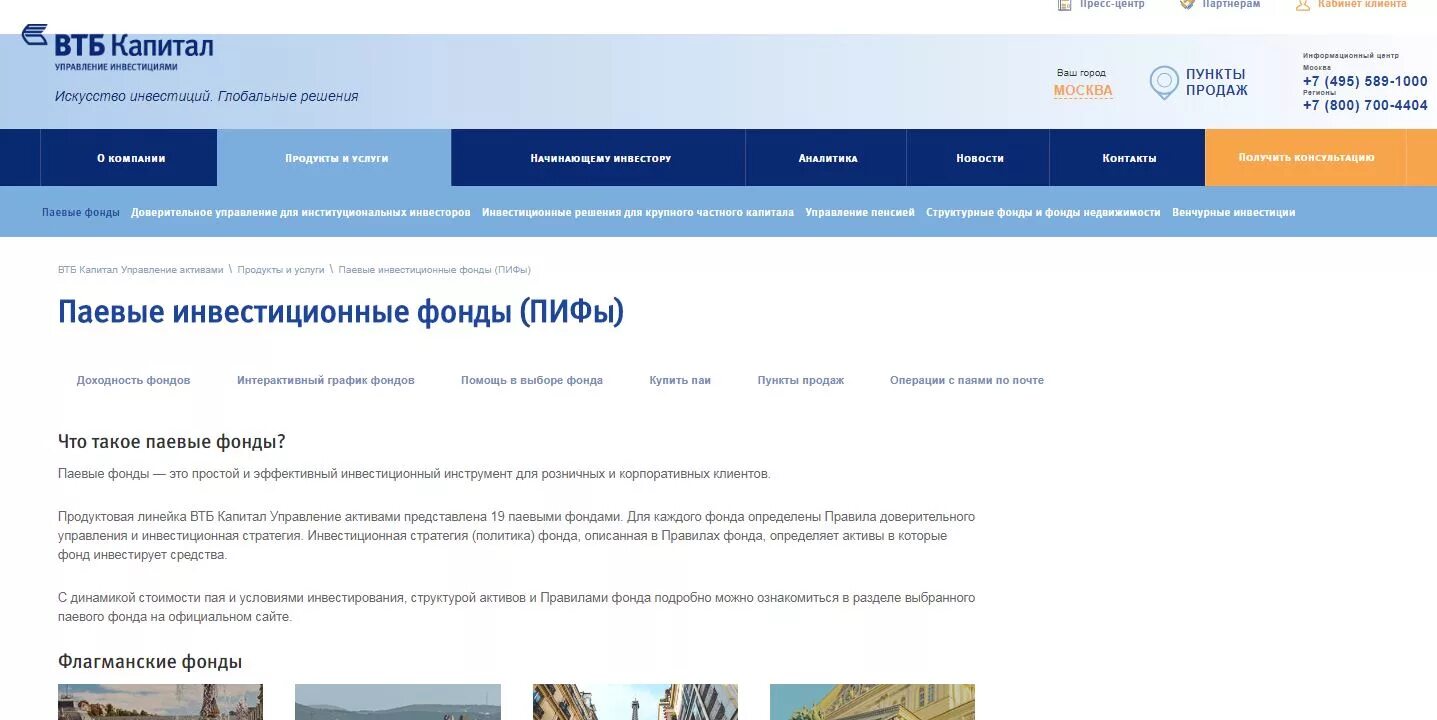Click the Пресс-центр icon at the top

[x=1065, y=5]
